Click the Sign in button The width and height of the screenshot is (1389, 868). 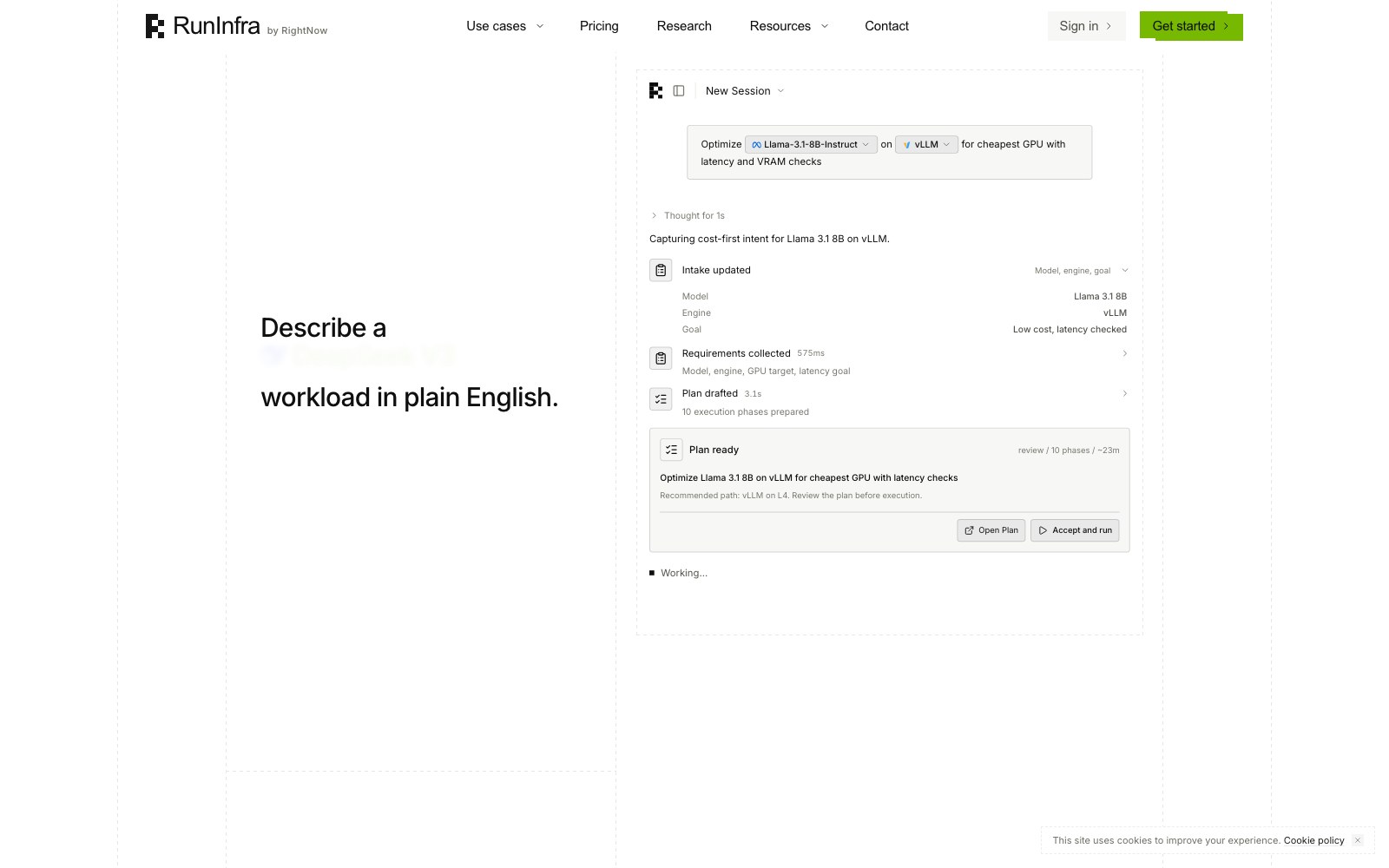1086,26
